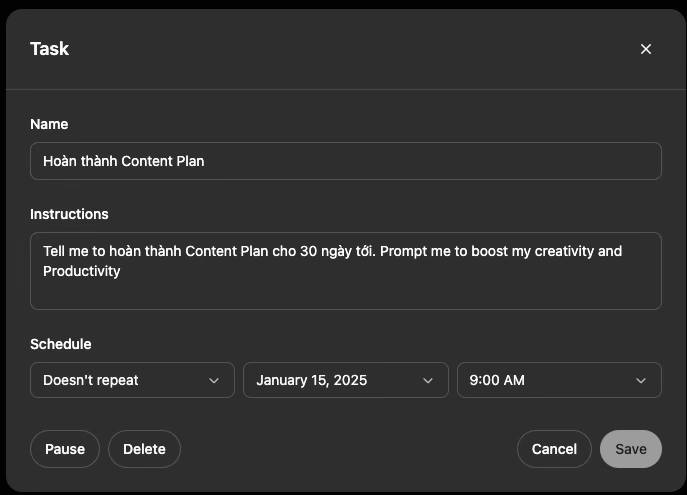Click the chevron arrow beside "Doesn't repeat"
The image size is (687, 495).
coord(213,380)
